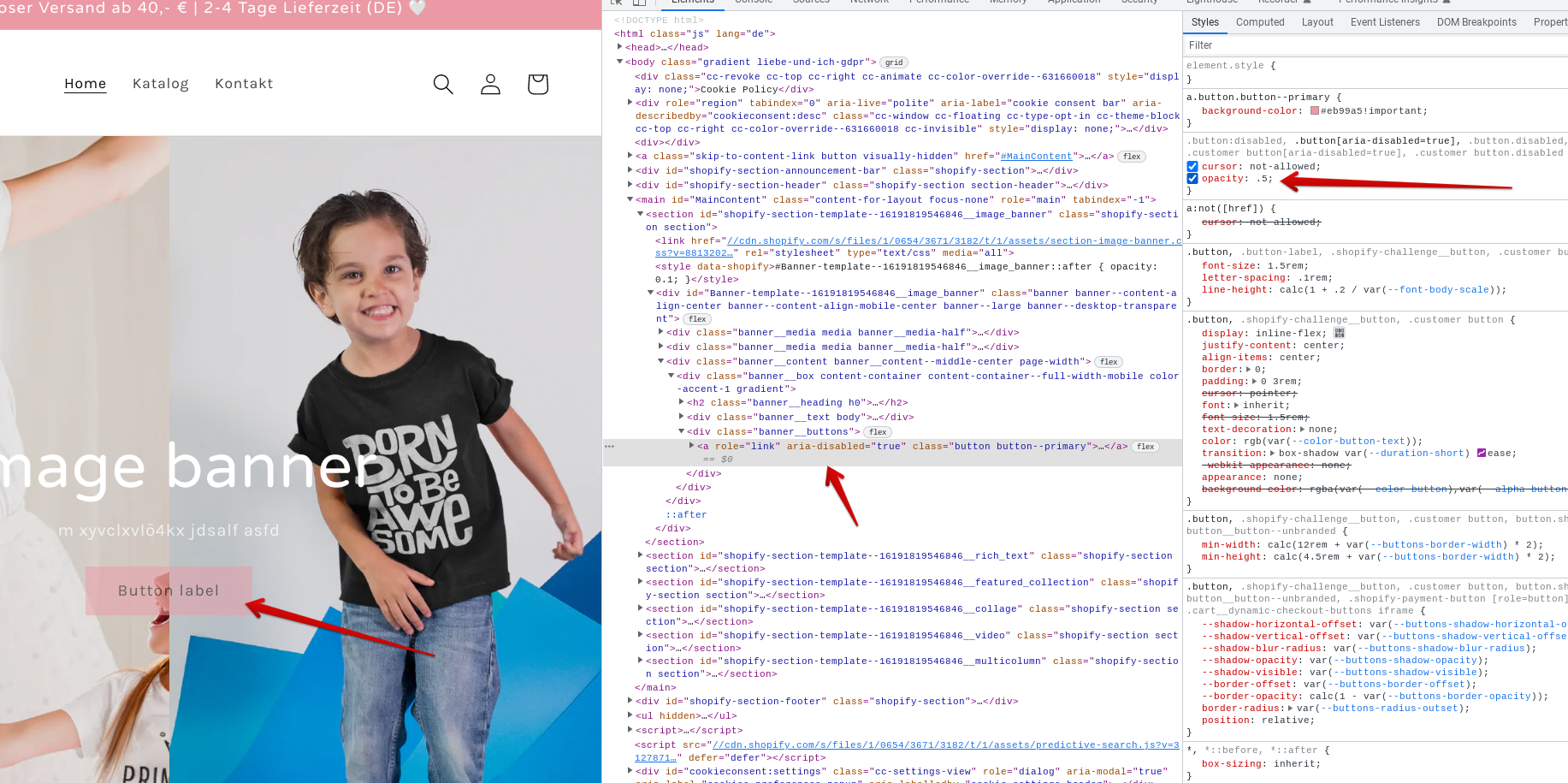Edit the position relative value
The height and width of the screenshot is (783, 1568).
click(1285, 721)
